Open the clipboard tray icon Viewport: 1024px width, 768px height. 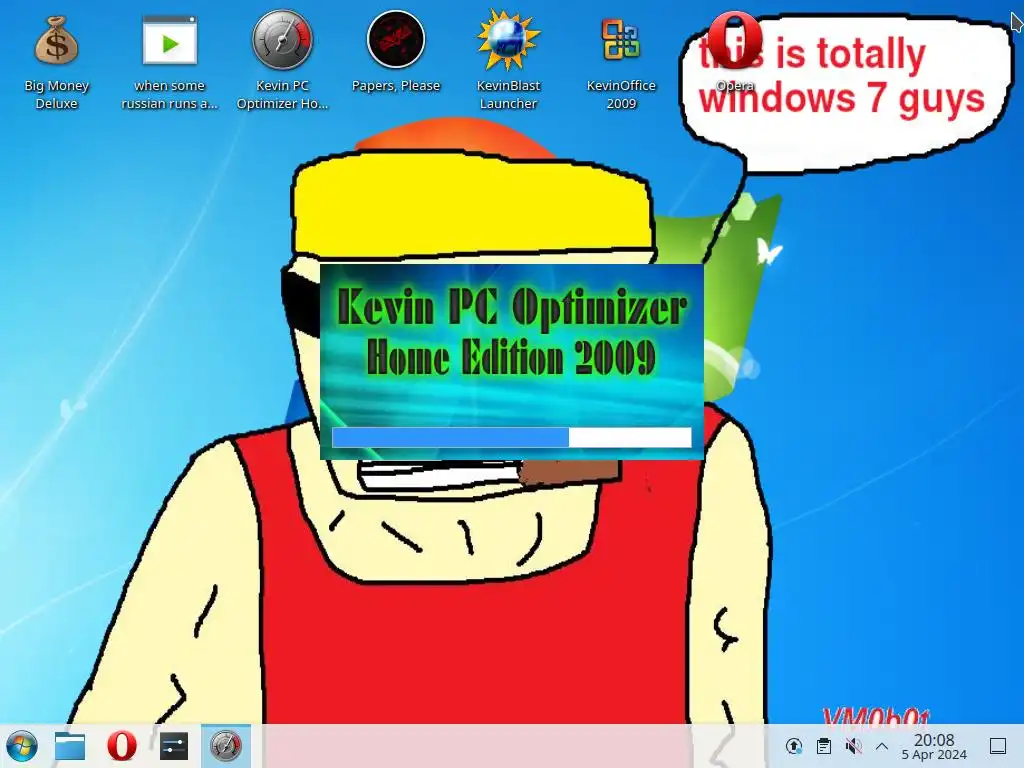pyautogui.click(x=824, y=746)
